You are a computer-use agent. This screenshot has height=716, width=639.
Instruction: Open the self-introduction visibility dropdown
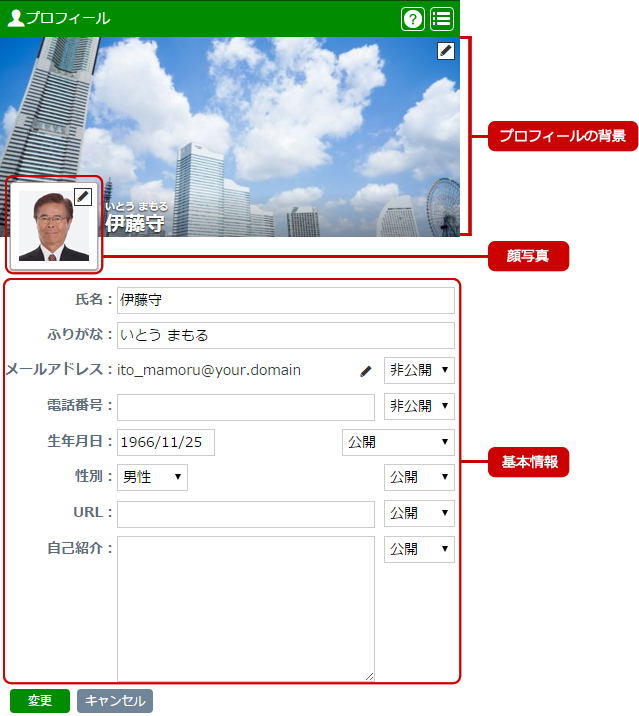coord(419,549)
